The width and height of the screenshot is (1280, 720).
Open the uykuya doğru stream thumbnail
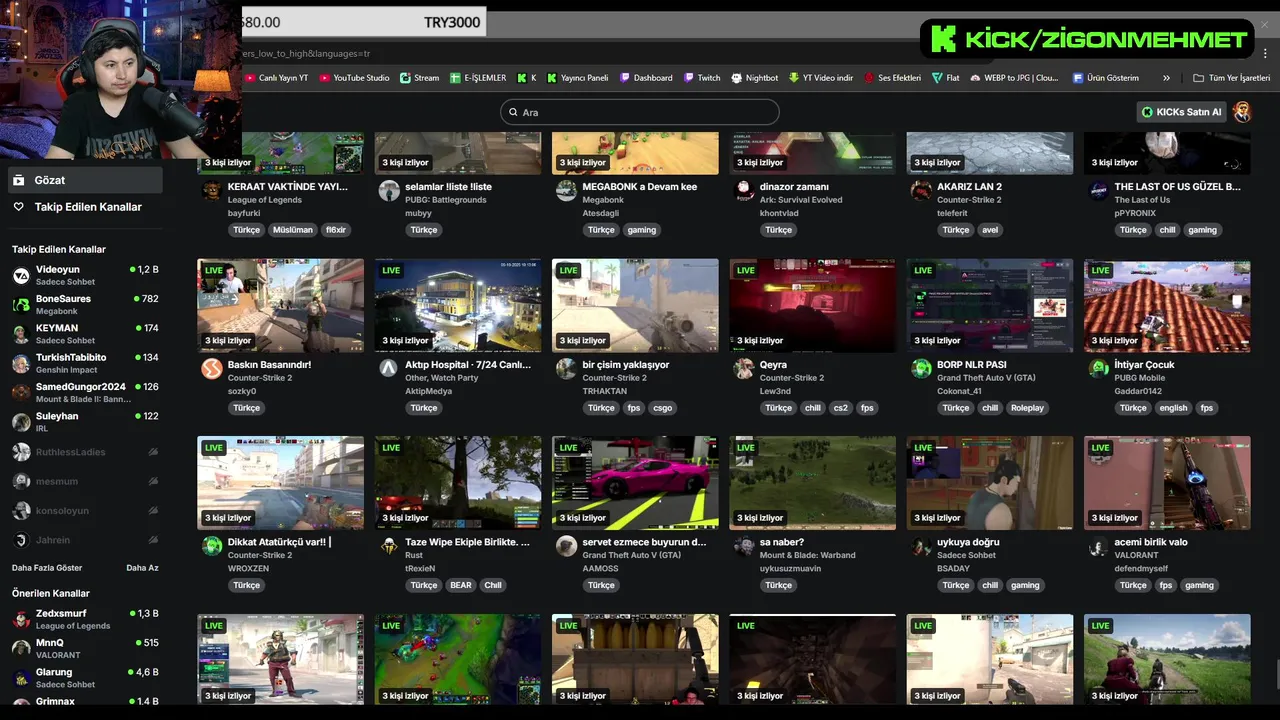pos(990,483)
